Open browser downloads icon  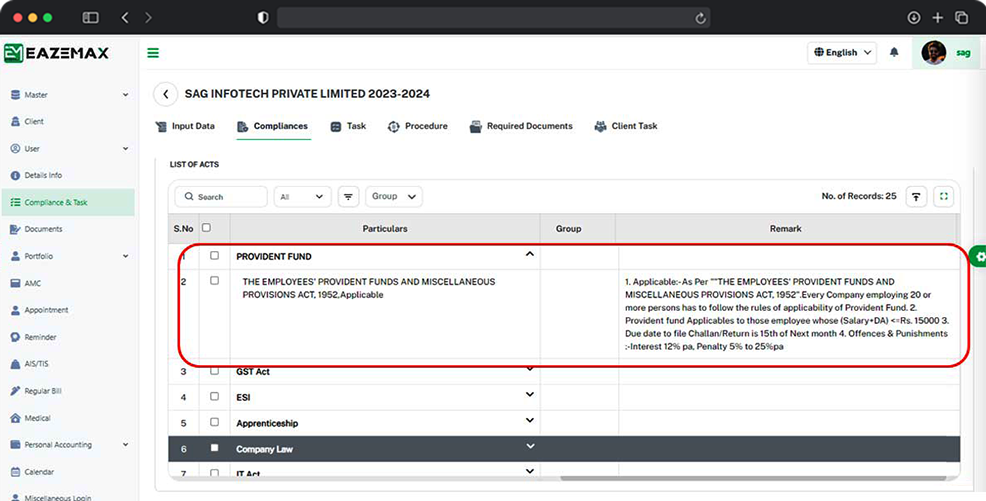click(x=914, y=18)
